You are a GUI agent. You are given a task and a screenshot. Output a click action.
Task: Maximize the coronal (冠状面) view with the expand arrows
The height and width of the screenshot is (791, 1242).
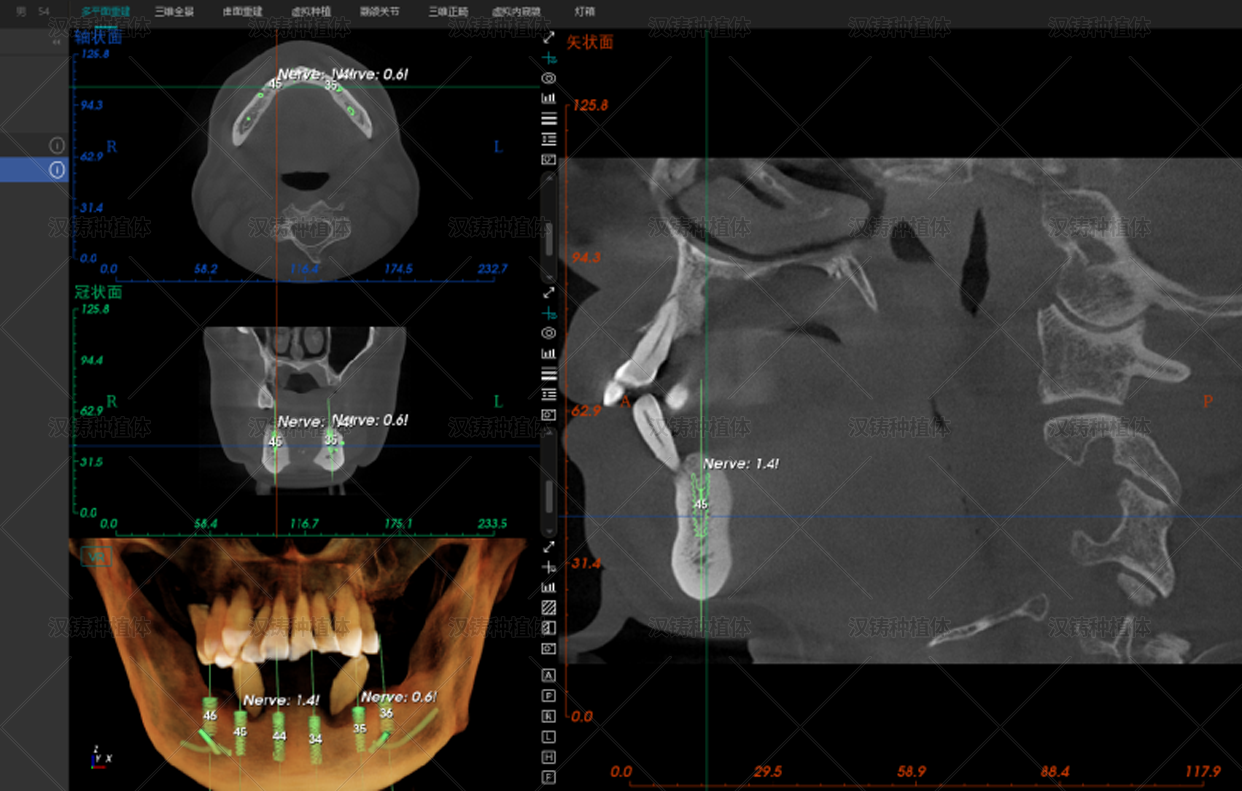[548, 293]
